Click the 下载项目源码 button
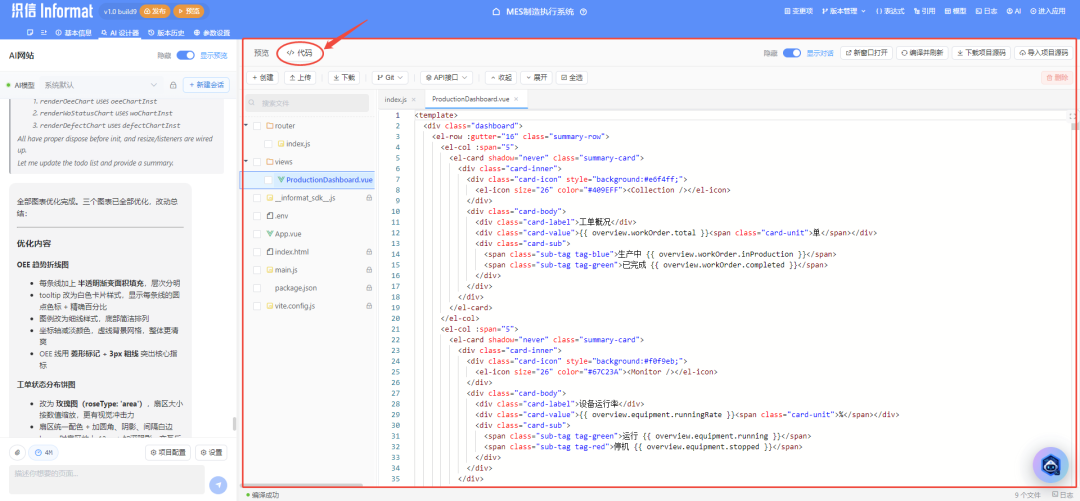This screenshot has height=501, width=1080. [982, 53]
